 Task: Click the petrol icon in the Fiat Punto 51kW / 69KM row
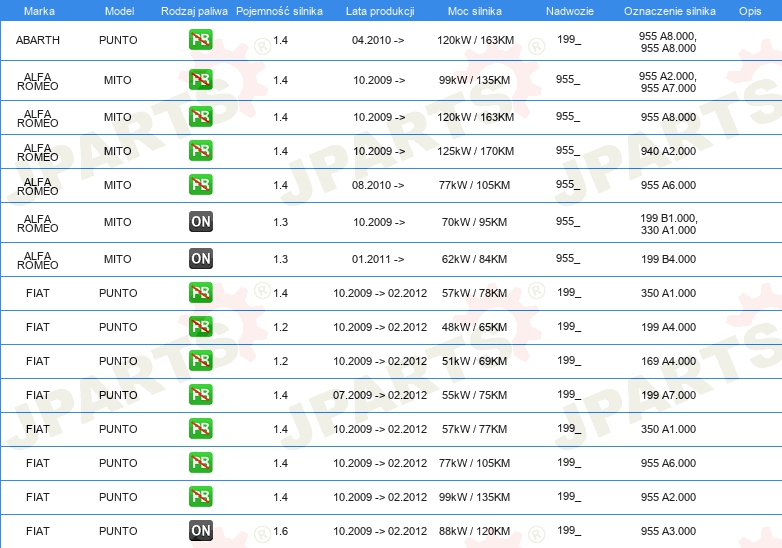pyautogui.click(x=201, y=361)
